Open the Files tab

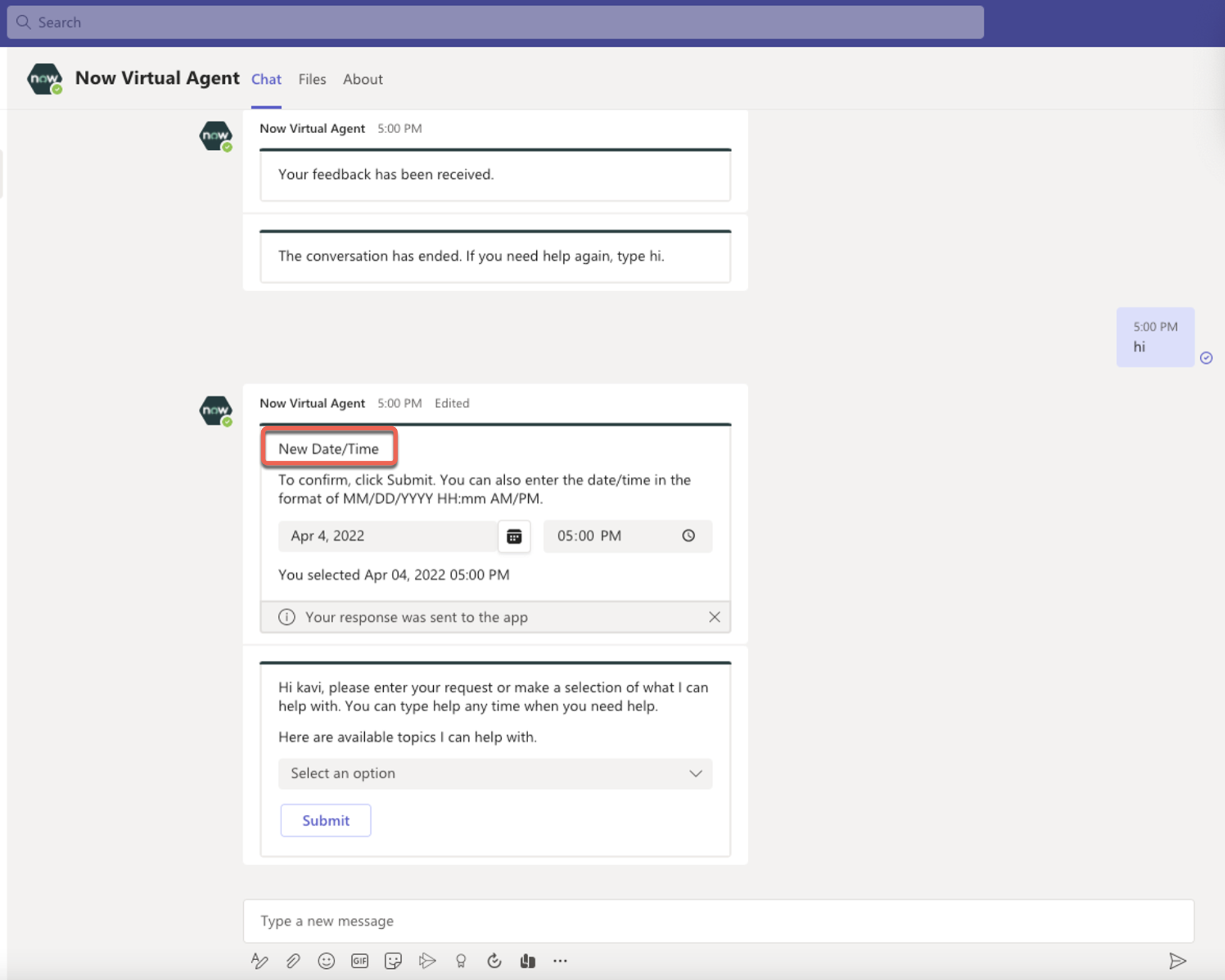click(x=312, y=79)
